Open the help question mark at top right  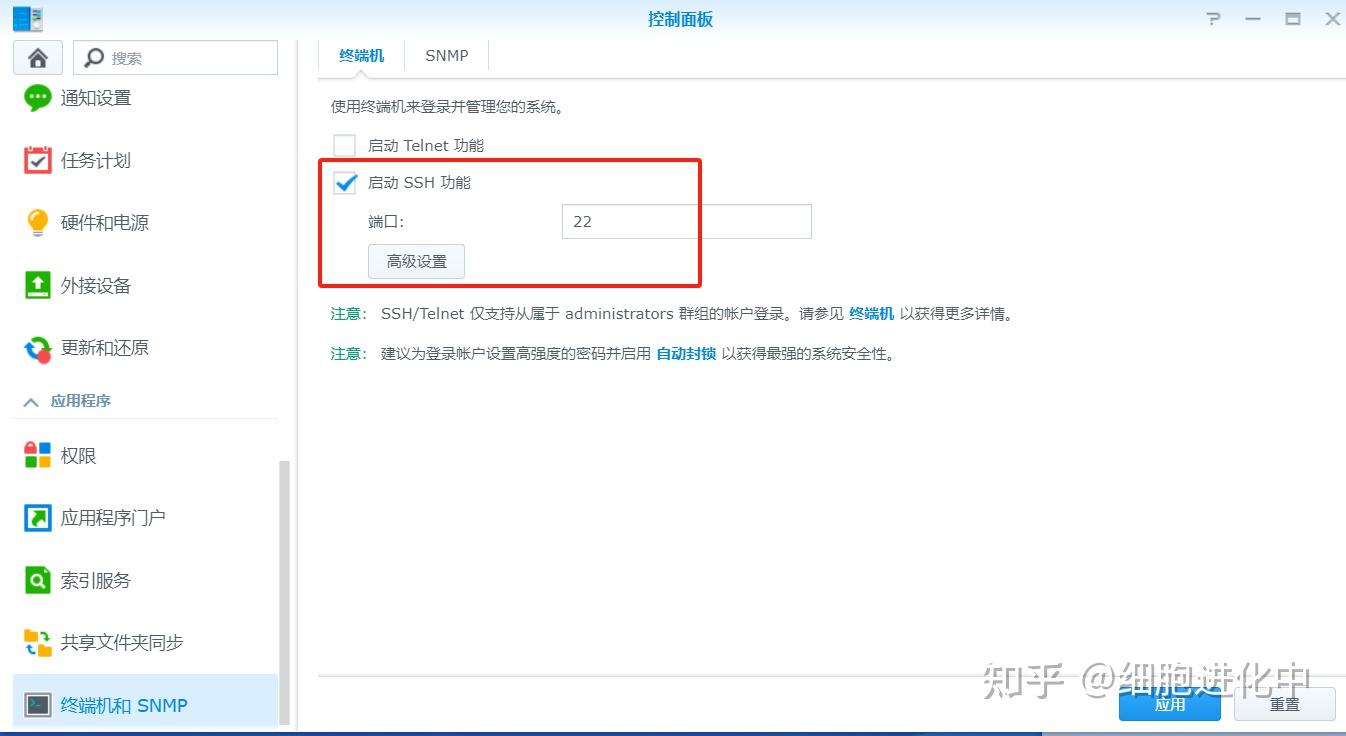[x=1212, y=18]
